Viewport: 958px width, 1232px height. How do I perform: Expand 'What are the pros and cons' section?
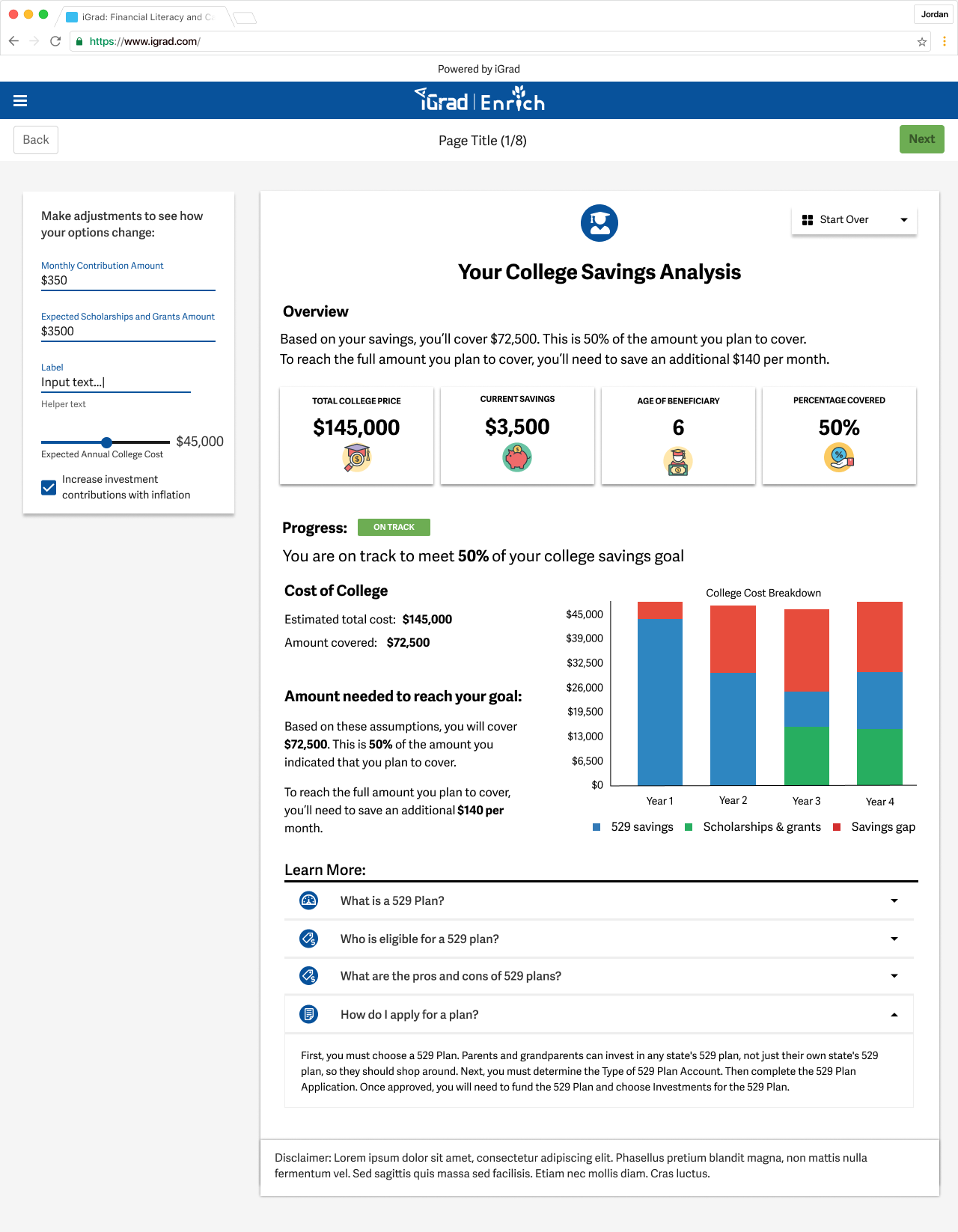click(x=599, y=975)
